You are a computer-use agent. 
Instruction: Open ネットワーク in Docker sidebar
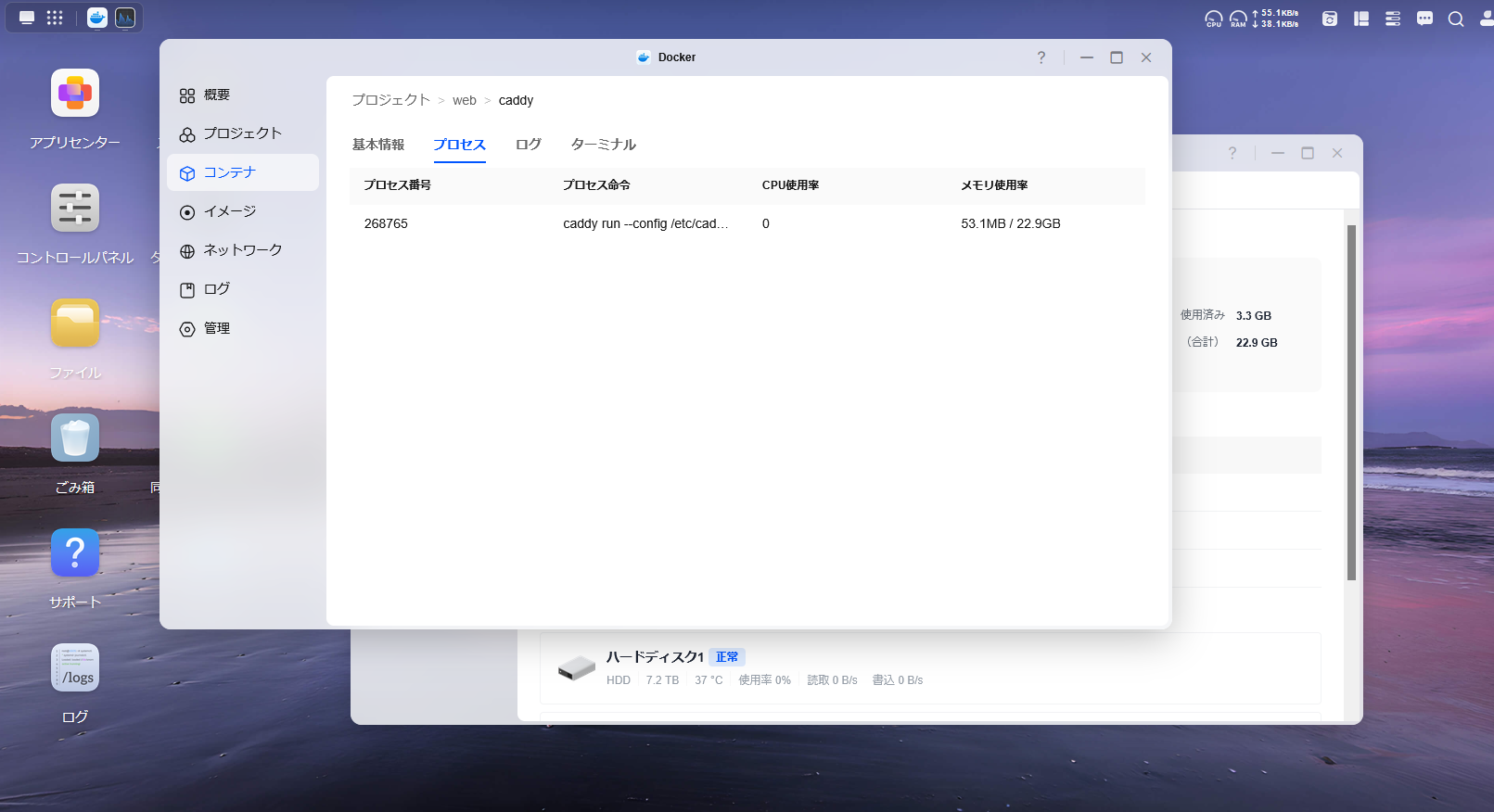pyautogui.click(x=243, y=250)
